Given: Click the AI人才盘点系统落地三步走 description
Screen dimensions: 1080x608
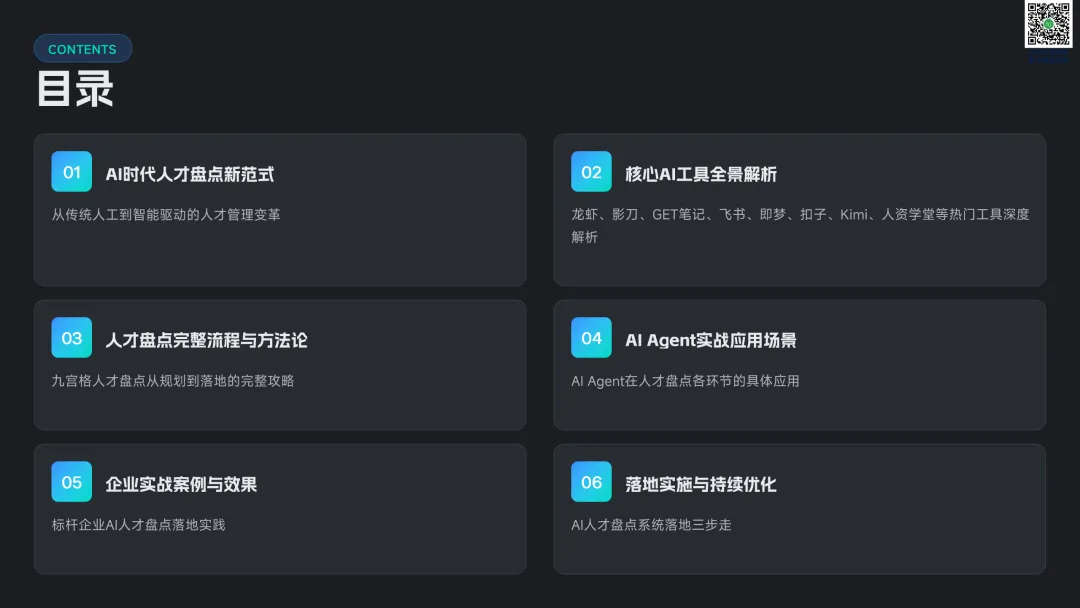Looking at the screenshot, I should (651, 524).
